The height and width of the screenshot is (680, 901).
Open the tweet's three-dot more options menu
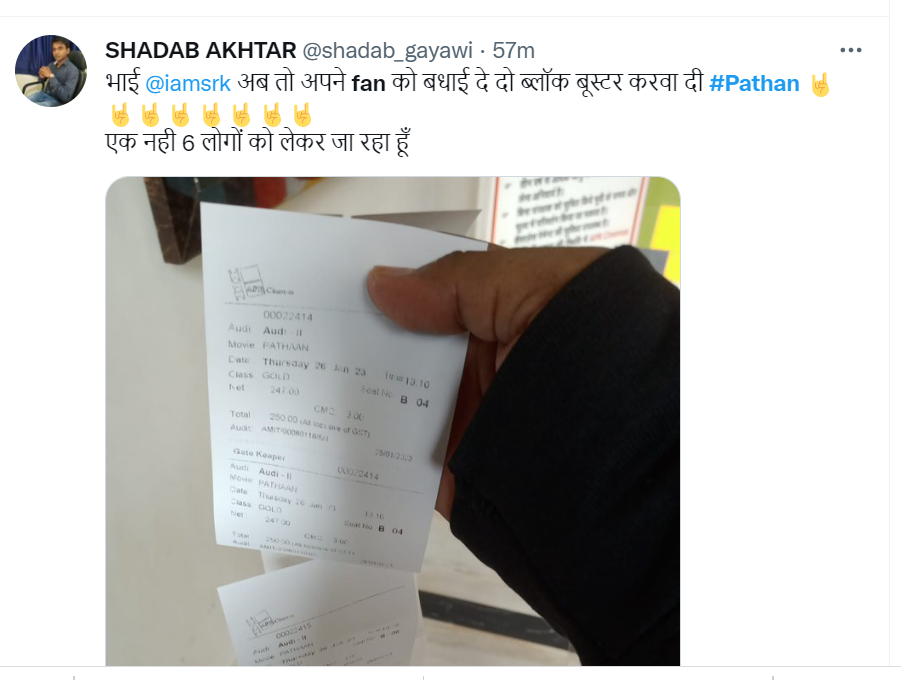[x=850, y=51]
